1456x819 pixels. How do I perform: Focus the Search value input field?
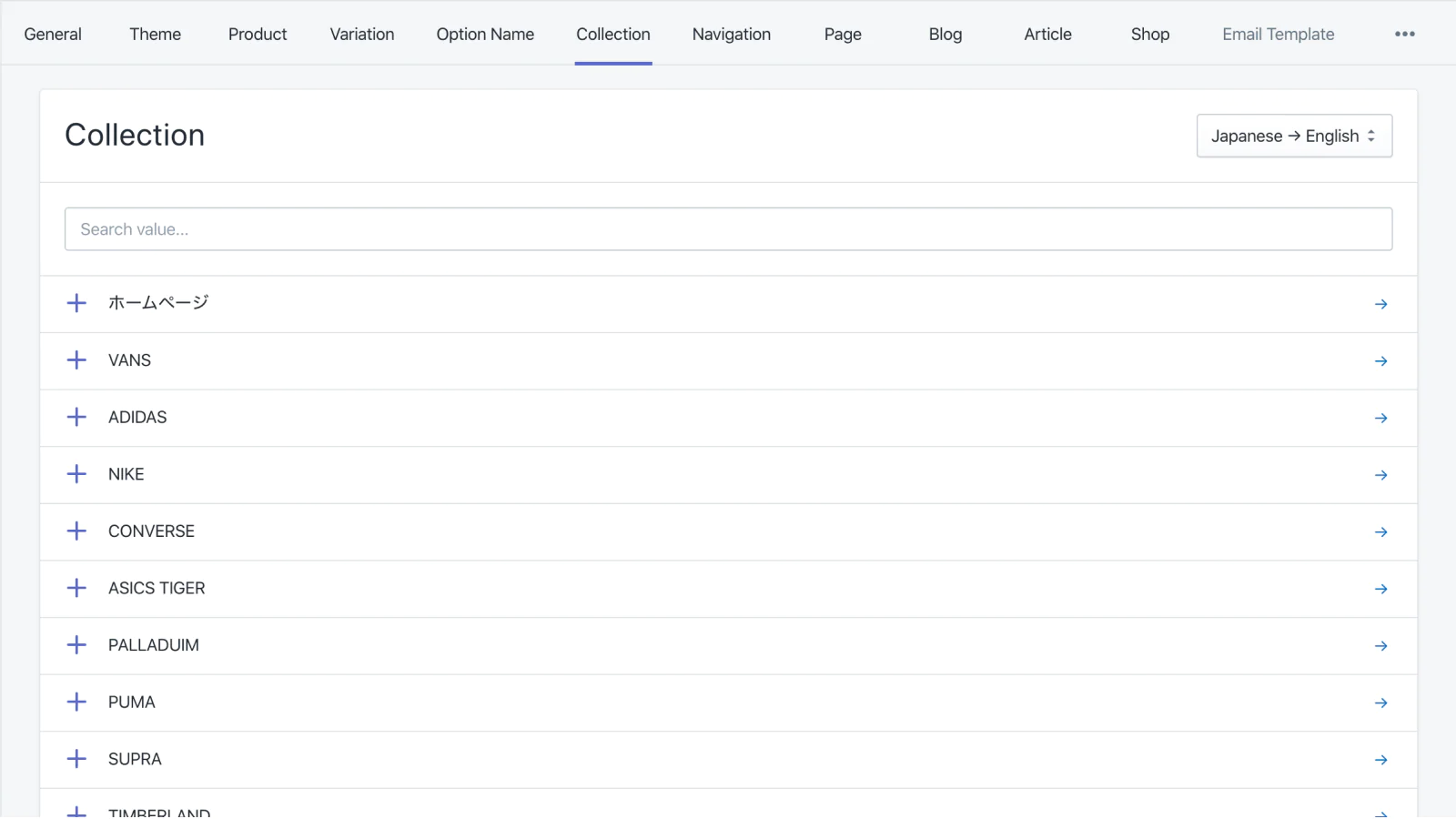tap(728, 229)
